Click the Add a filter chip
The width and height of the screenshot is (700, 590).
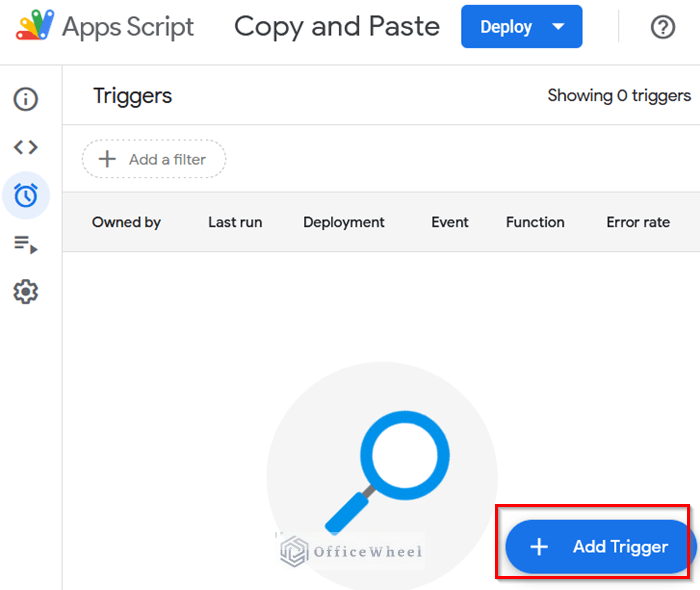[154, 159]
